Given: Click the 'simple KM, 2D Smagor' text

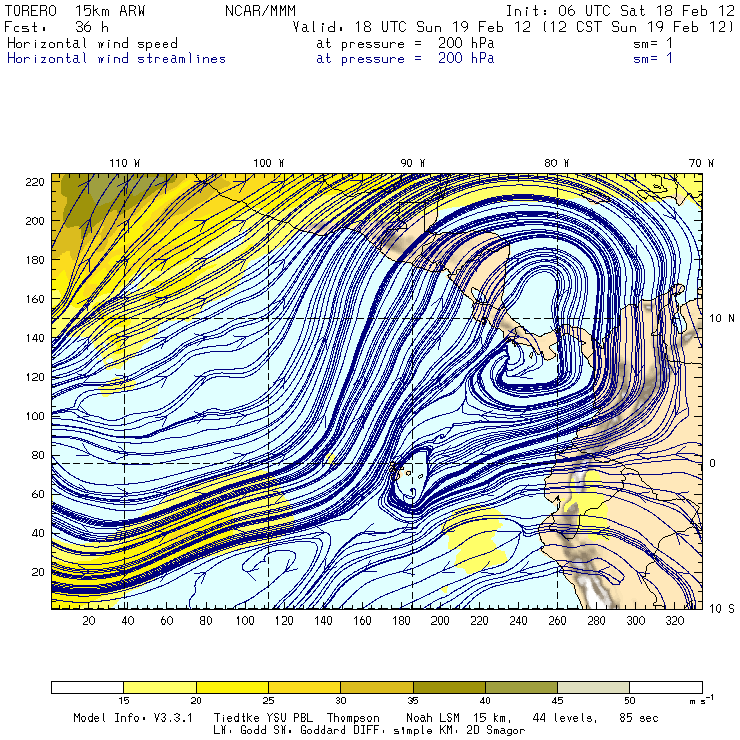Looking at the screenshot, I should pos(459,731).
